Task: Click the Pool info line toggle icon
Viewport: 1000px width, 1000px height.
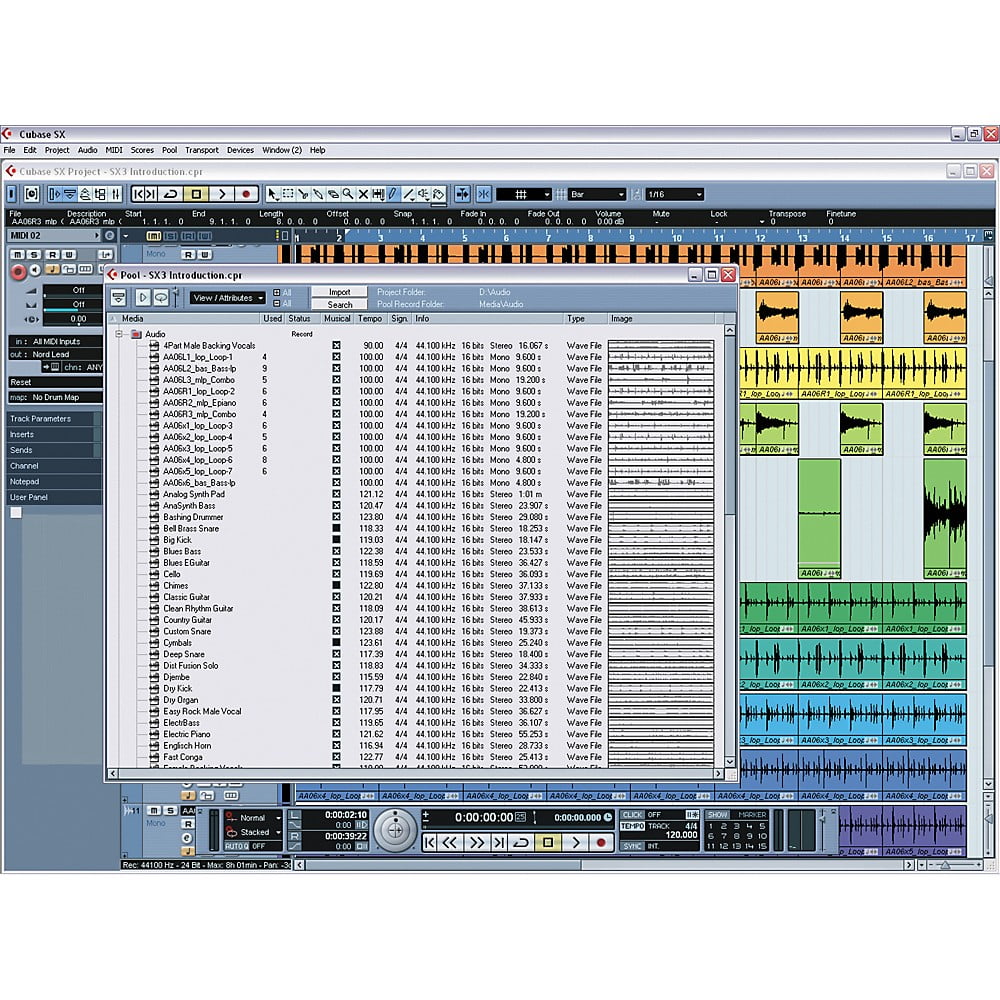Action: tap(119, 298)
